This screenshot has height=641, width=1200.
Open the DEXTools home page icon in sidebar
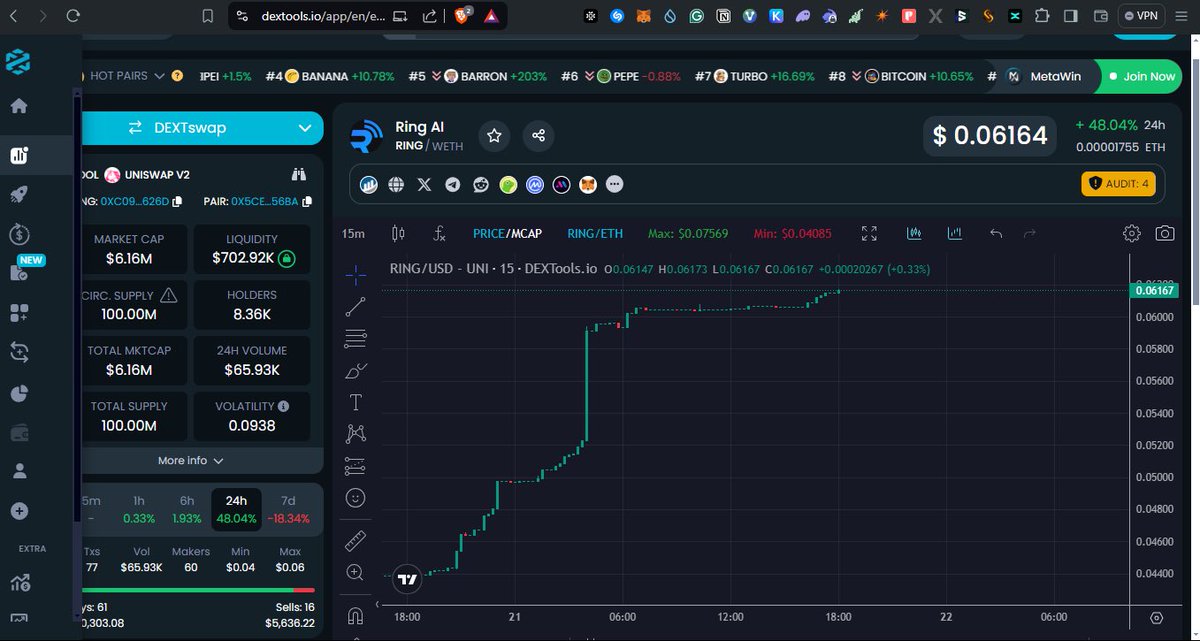click(19, 106)
